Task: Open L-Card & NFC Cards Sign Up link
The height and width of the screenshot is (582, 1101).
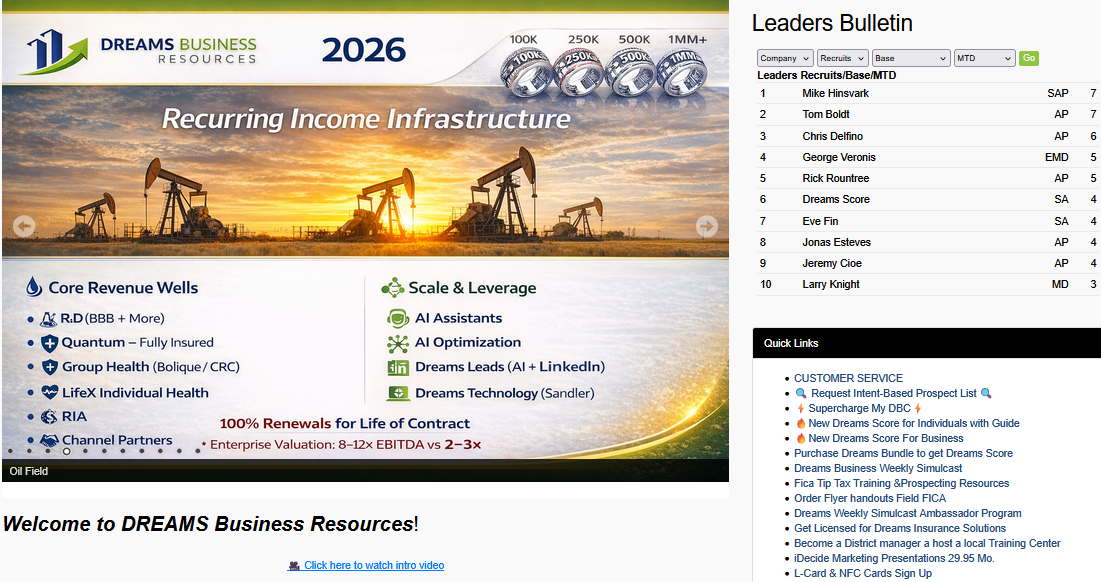Action: 862,574
